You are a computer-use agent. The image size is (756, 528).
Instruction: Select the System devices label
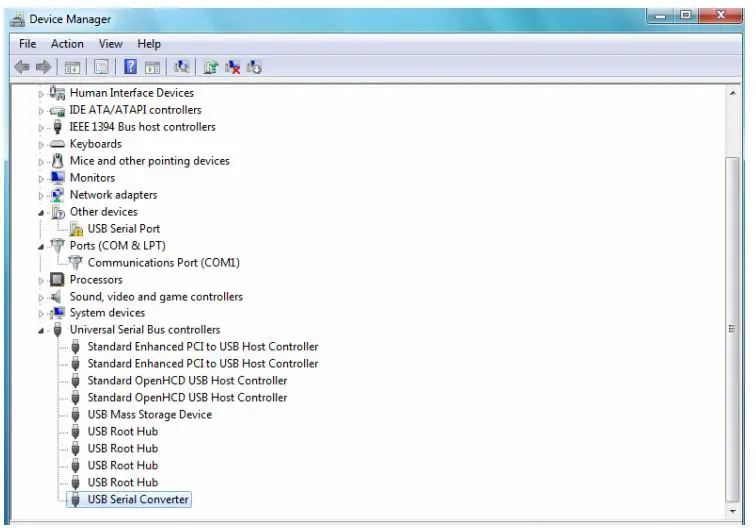coord(107,313)
